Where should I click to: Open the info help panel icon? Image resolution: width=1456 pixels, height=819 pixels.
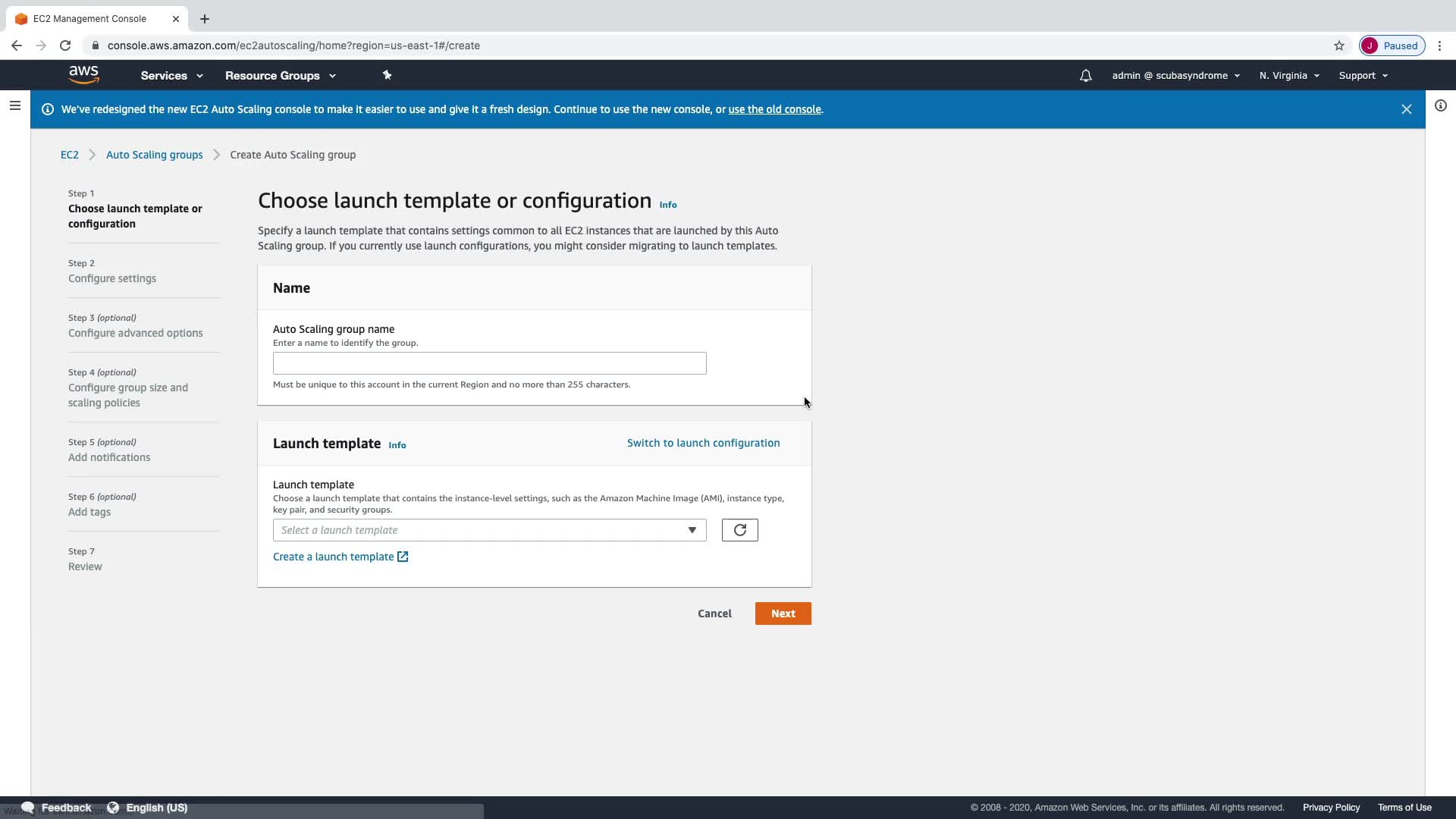click(1440, 106)
